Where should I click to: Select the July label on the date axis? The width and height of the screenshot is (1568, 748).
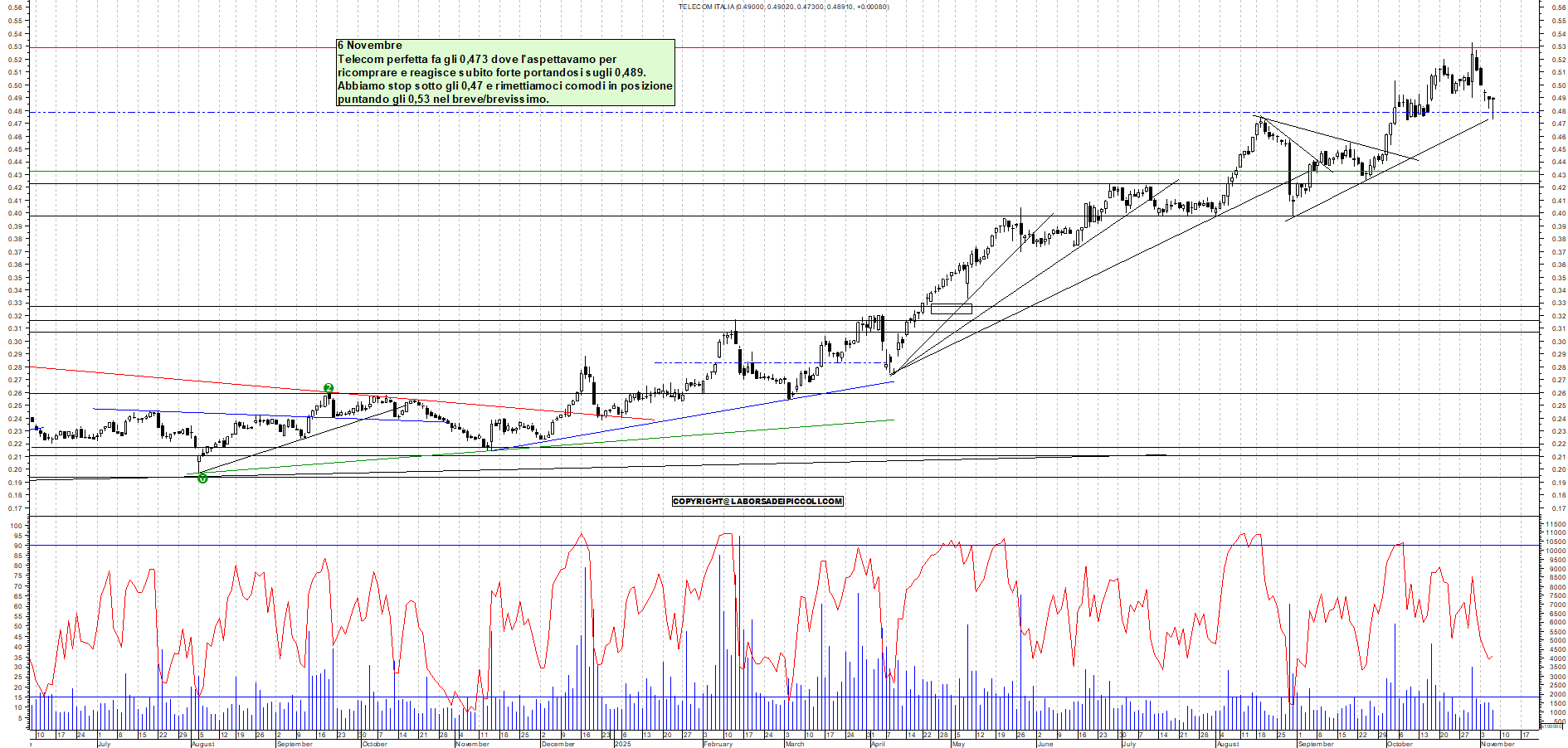point(103,745)
